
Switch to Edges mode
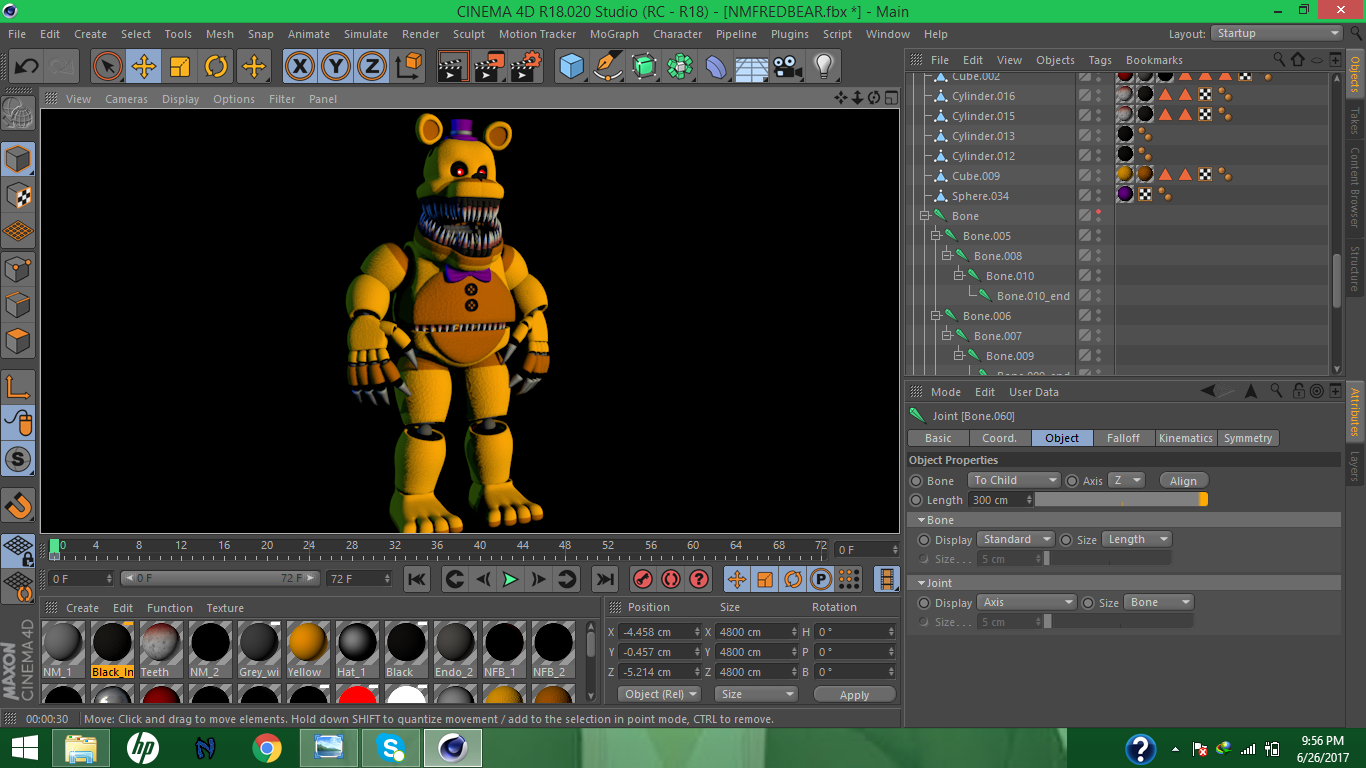(18, 305)
